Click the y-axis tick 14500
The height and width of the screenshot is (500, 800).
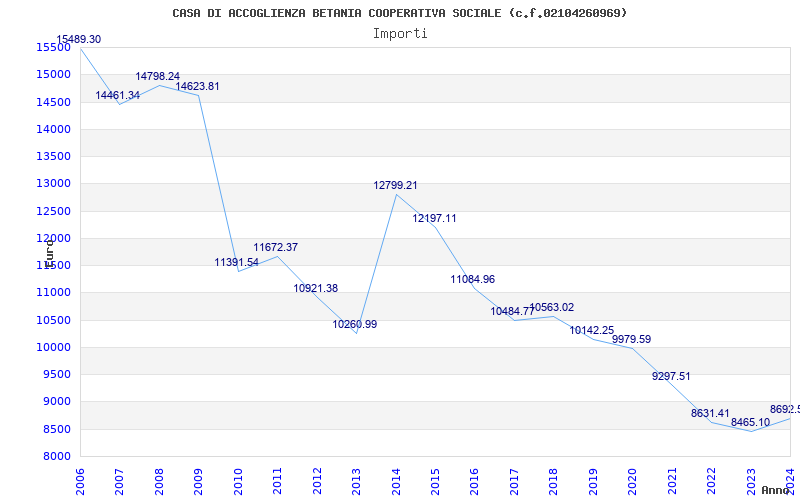53,102
